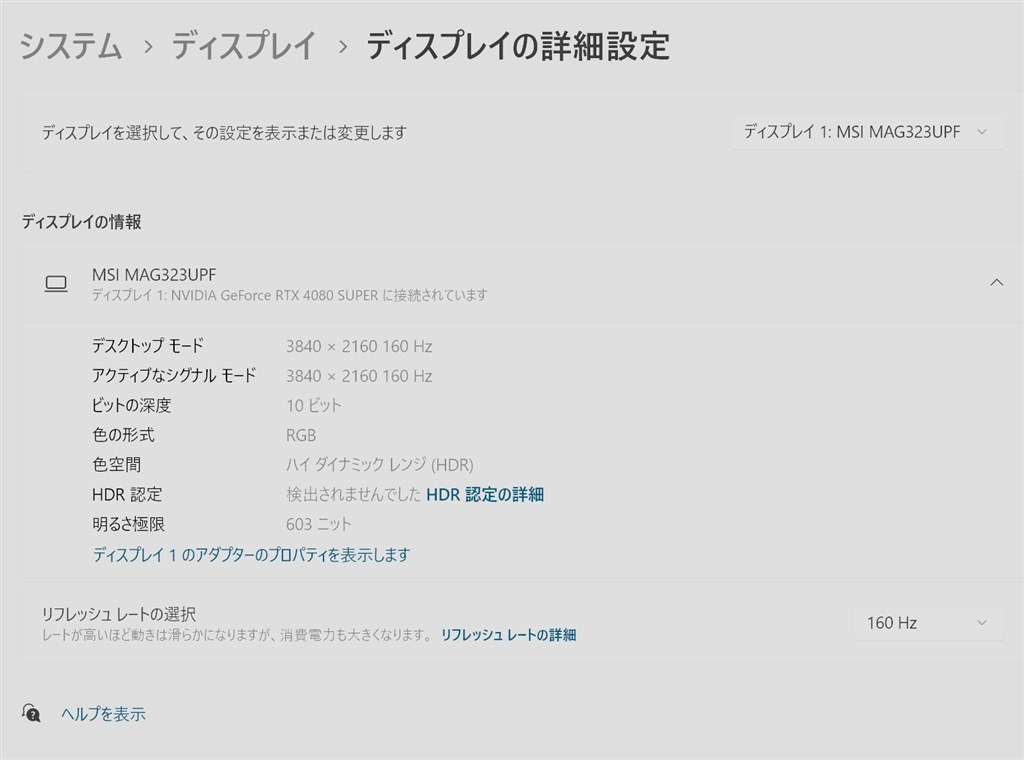View adapter properties for ディスプレイ 1
The image size is (1024, 760).
tap(250, 554)
